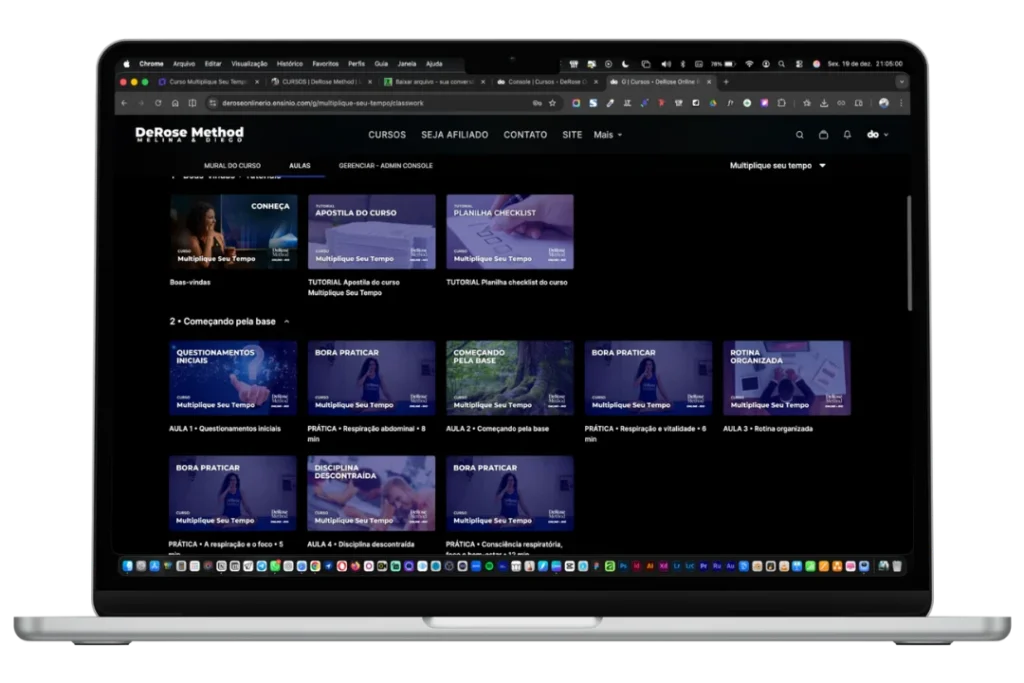Go to the CURSOS page
1024x683 pixels.
(387, 135)
